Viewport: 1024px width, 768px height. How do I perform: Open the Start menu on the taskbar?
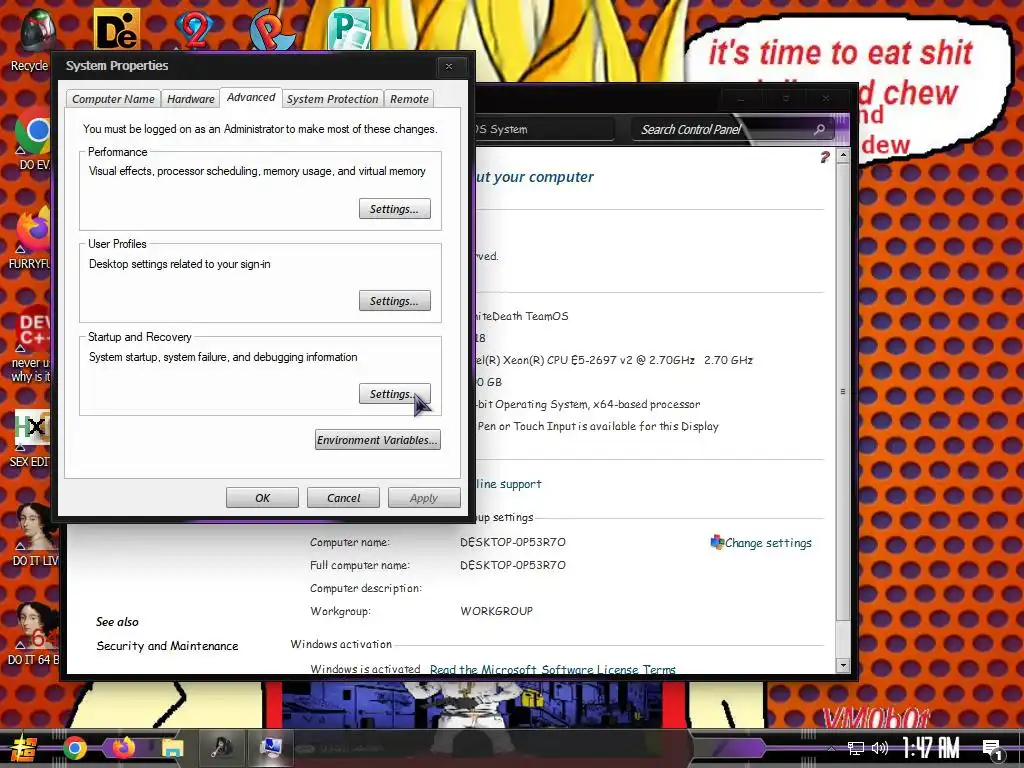23,748
